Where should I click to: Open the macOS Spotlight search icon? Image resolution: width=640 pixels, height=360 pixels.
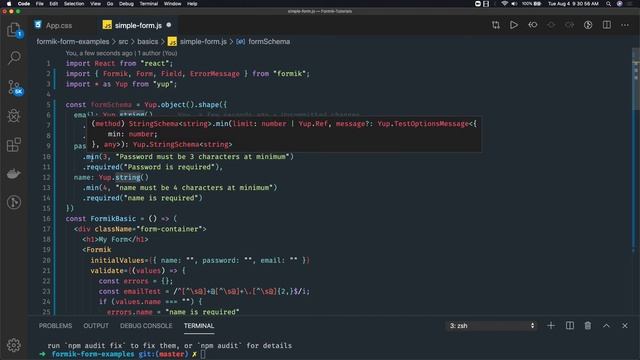coord(609,4)
